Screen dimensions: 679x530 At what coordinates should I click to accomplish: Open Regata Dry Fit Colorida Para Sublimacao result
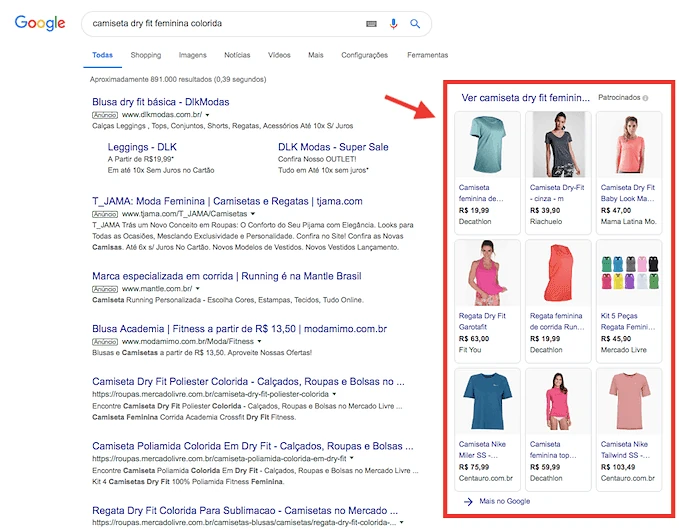point(245,511)
